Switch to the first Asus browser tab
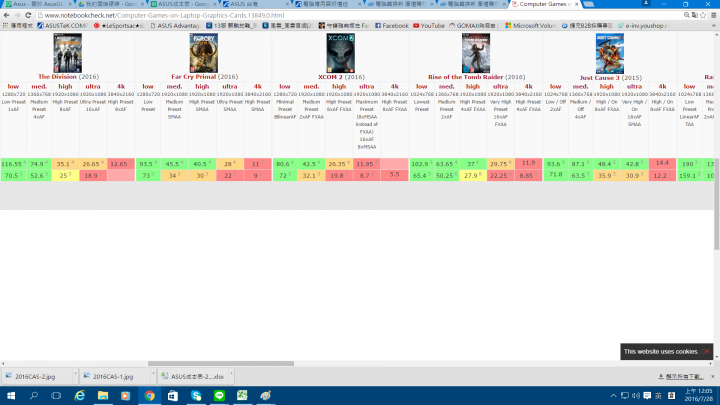Screen dimensions: 720x405 click(x=38, y=4)
